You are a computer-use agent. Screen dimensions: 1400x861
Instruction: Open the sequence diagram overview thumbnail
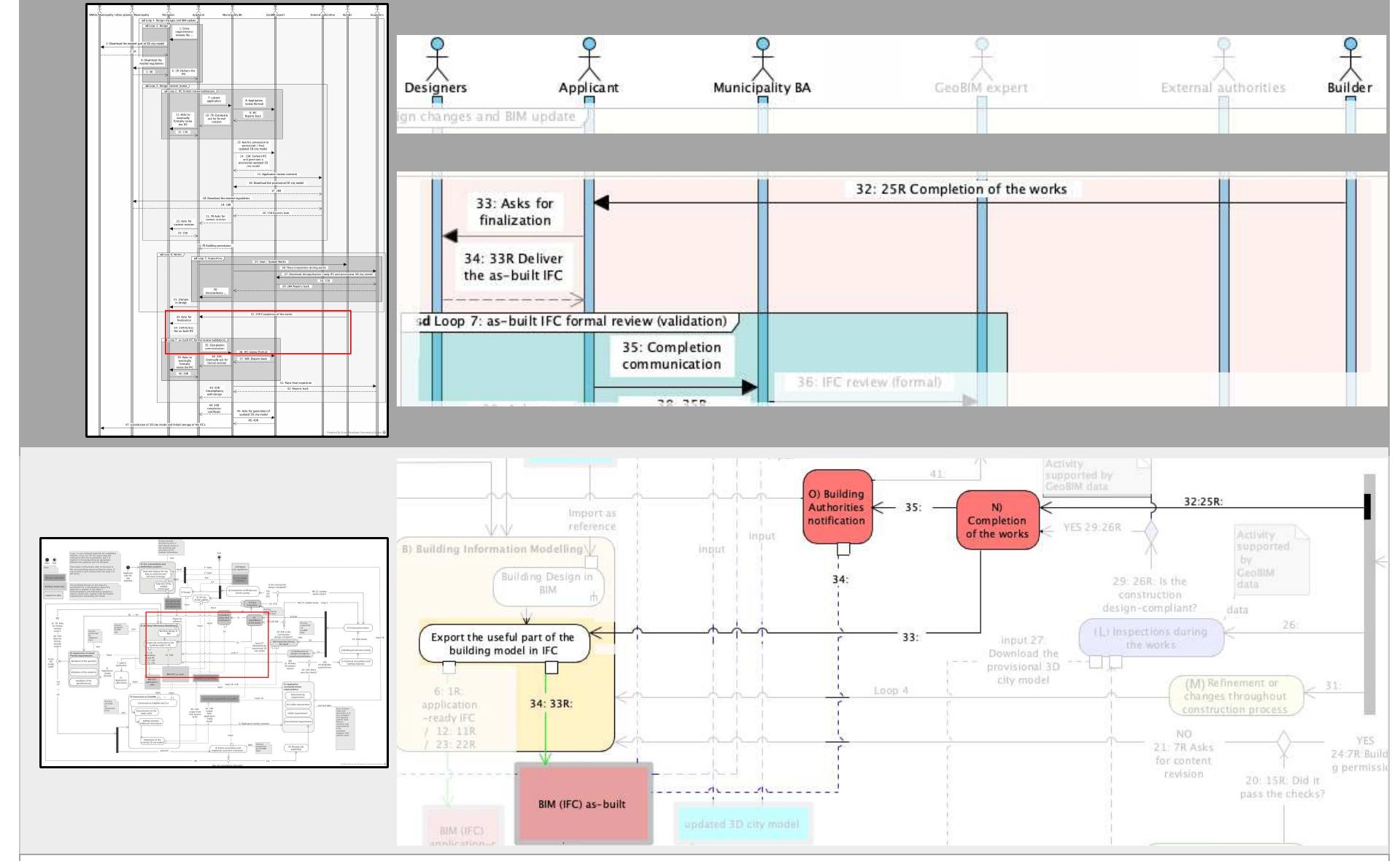pos(237,220)
